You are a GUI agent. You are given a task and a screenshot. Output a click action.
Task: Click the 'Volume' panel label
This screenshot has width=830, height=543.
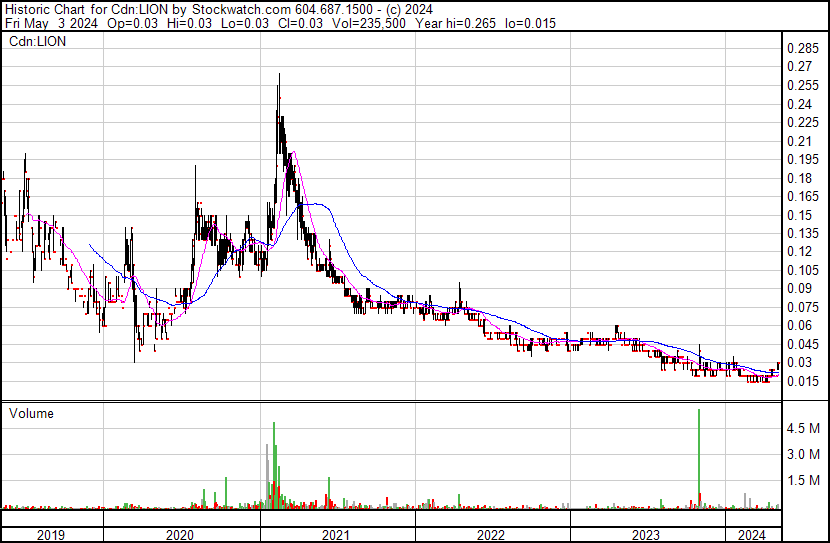[31, 413]
